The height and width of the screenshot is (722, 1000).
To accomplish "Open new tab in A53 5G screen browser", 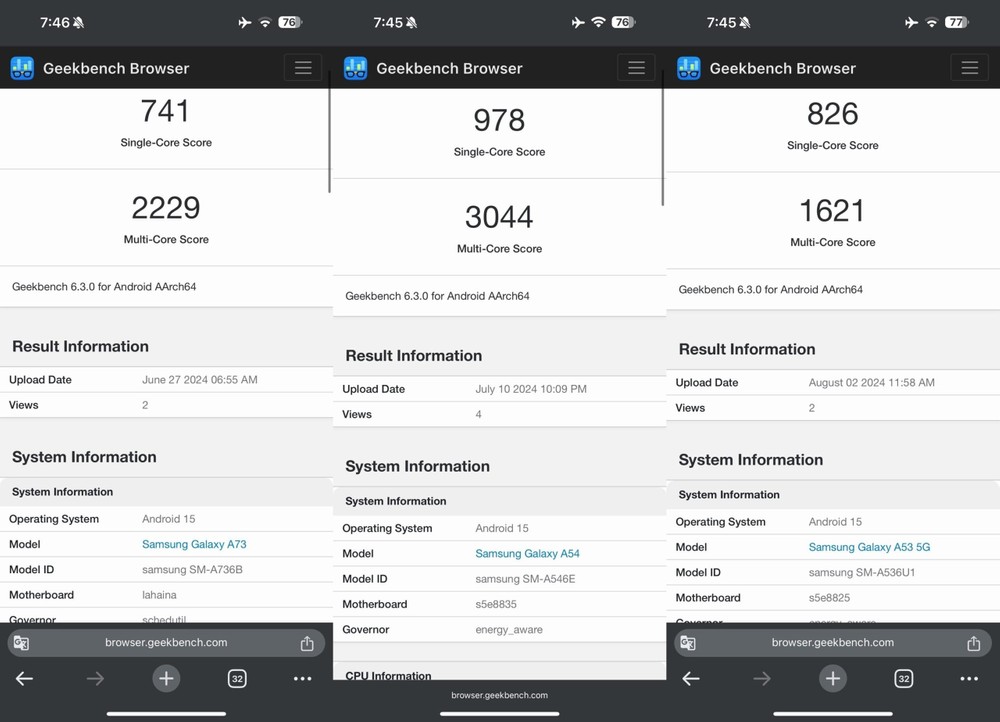I will [x=832, y=679].
